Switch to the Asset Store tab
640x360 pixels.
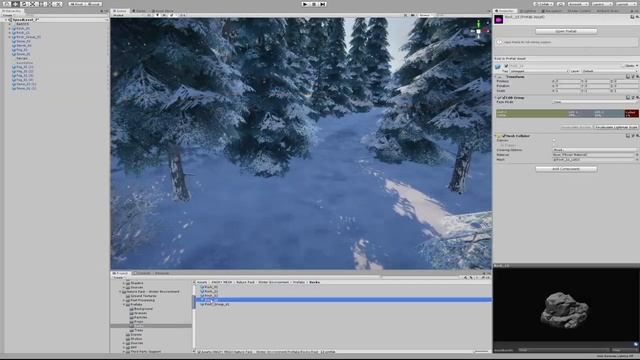tap(162, 11)
